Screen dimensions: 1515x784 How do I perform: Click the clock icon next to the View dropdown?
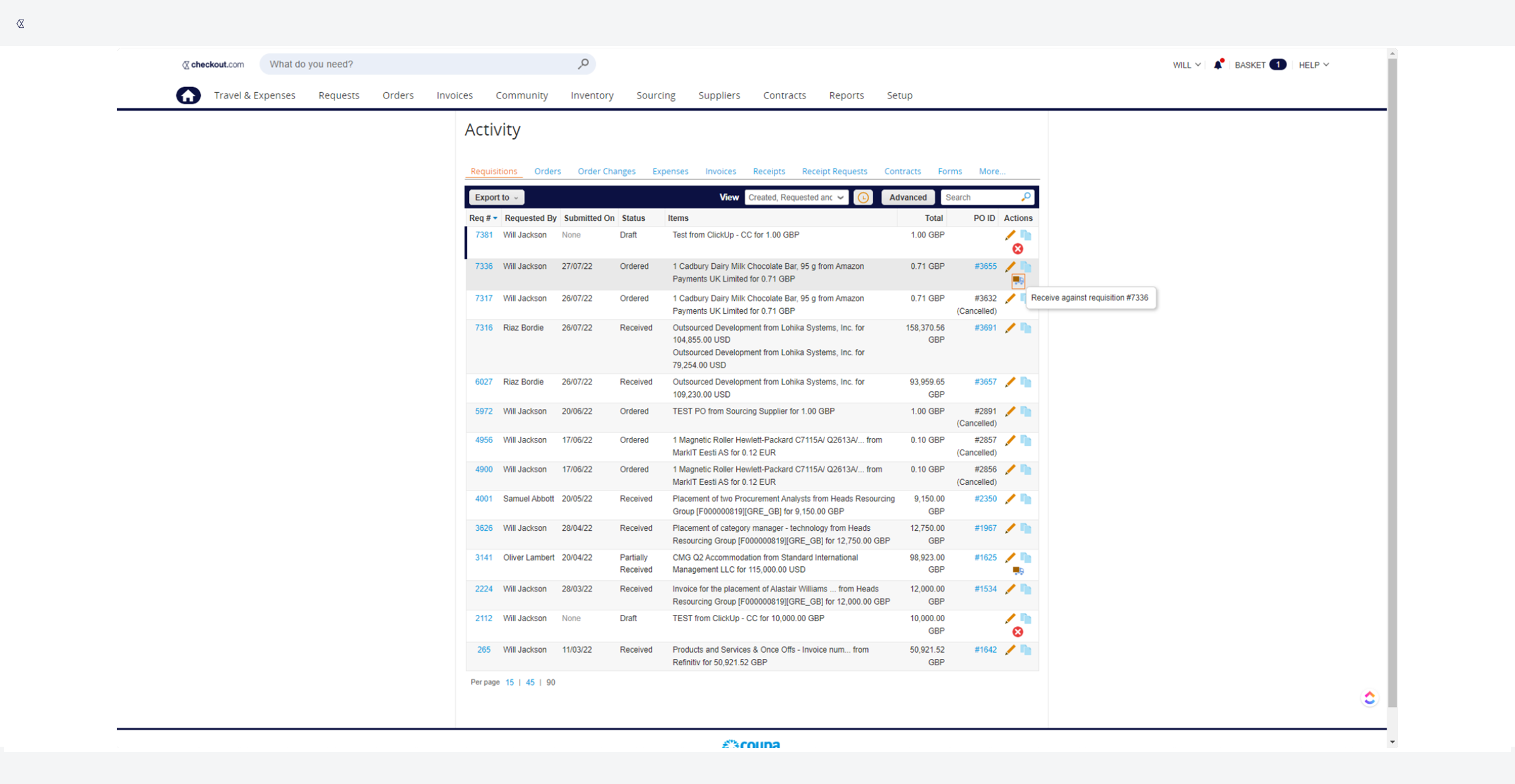(863, 198)
